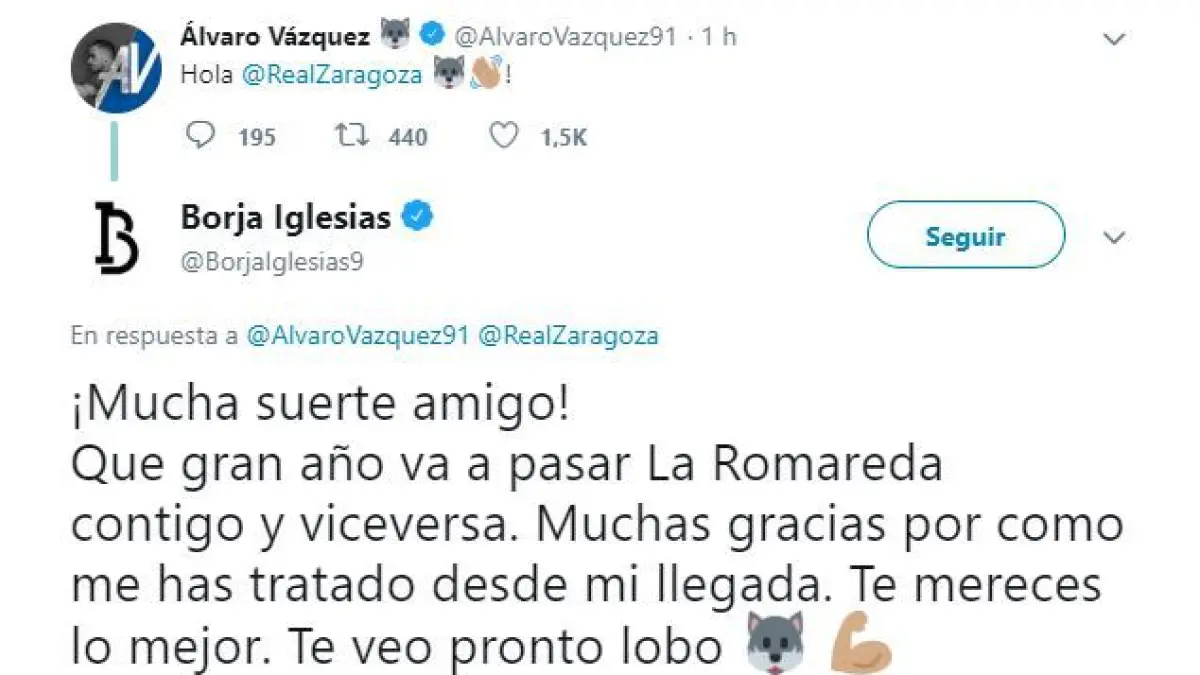Viewport: 1200px width, 675px height.
Task: Click Borja Iglesias verified blue badge
Action: 417,215
